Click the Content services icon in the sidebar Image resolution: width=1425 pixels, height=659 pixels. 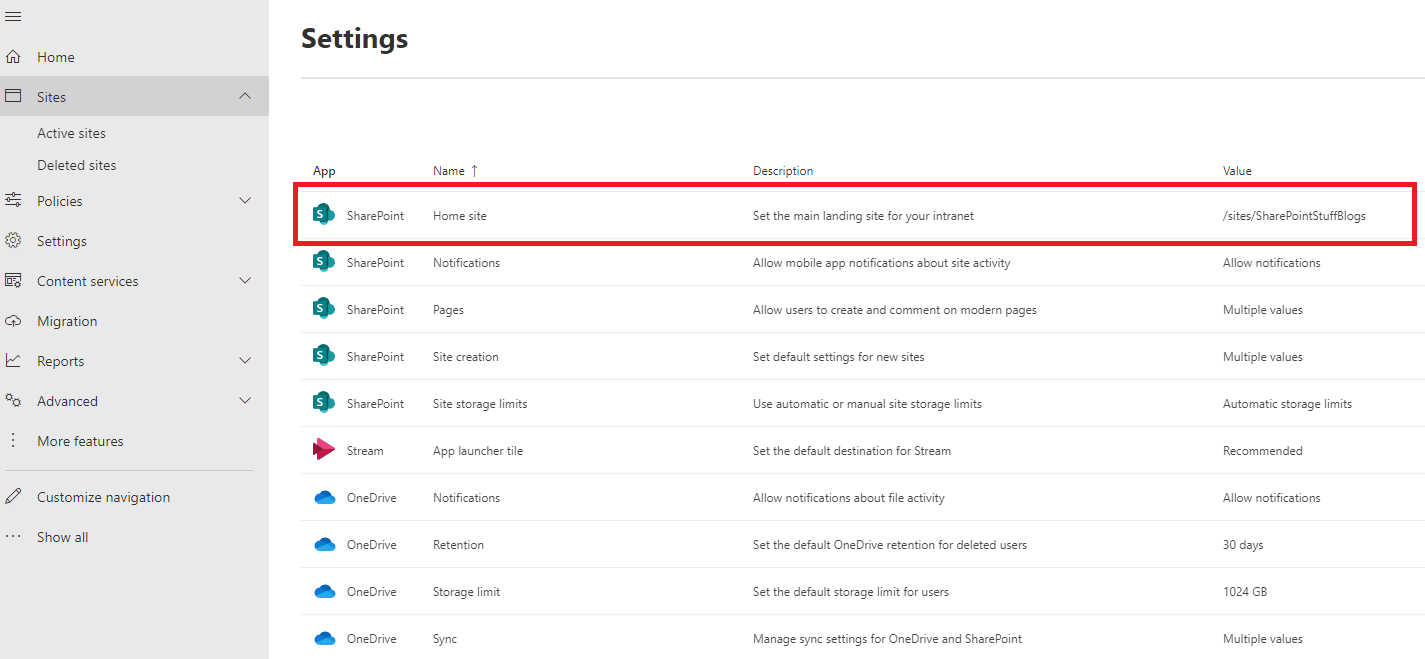(14, 280)
